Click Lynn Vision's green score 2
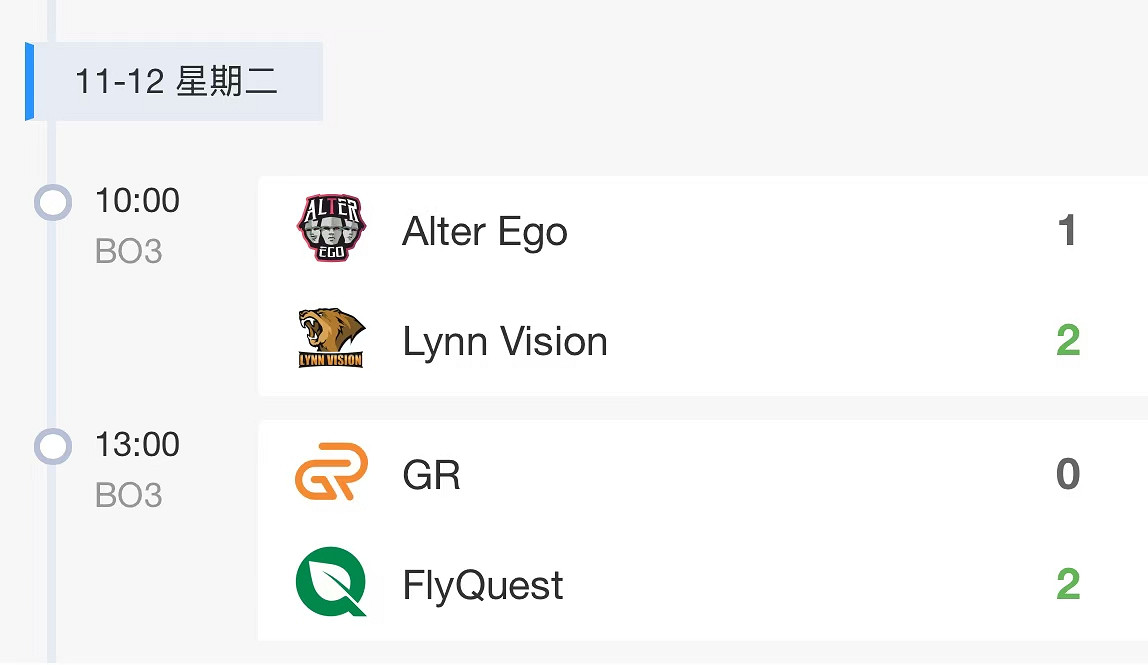The image size is (1148, 665). coord(1068,341)
